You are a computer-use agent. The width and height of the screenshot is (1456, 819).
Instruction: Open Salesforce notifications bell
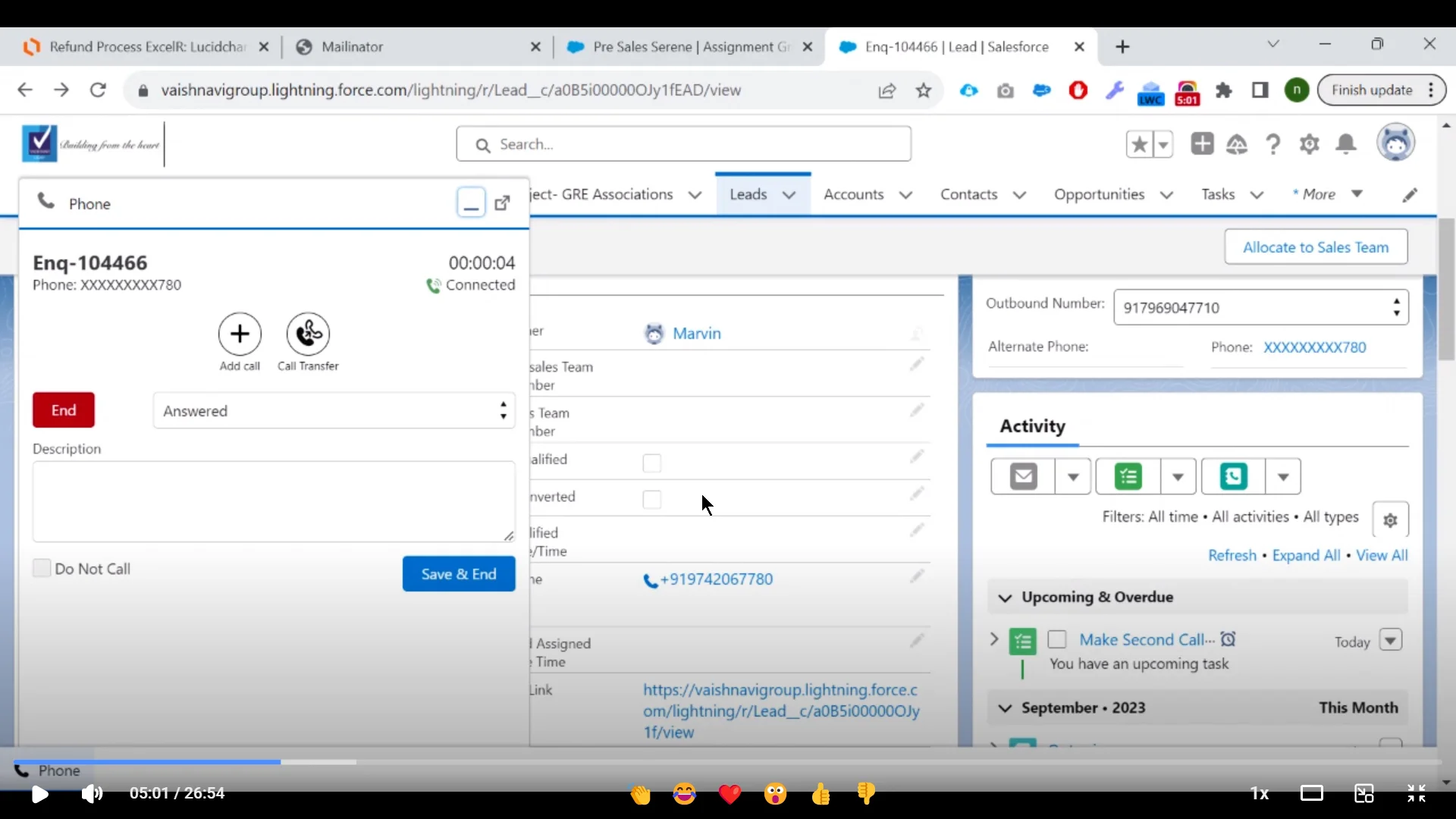1346,144
